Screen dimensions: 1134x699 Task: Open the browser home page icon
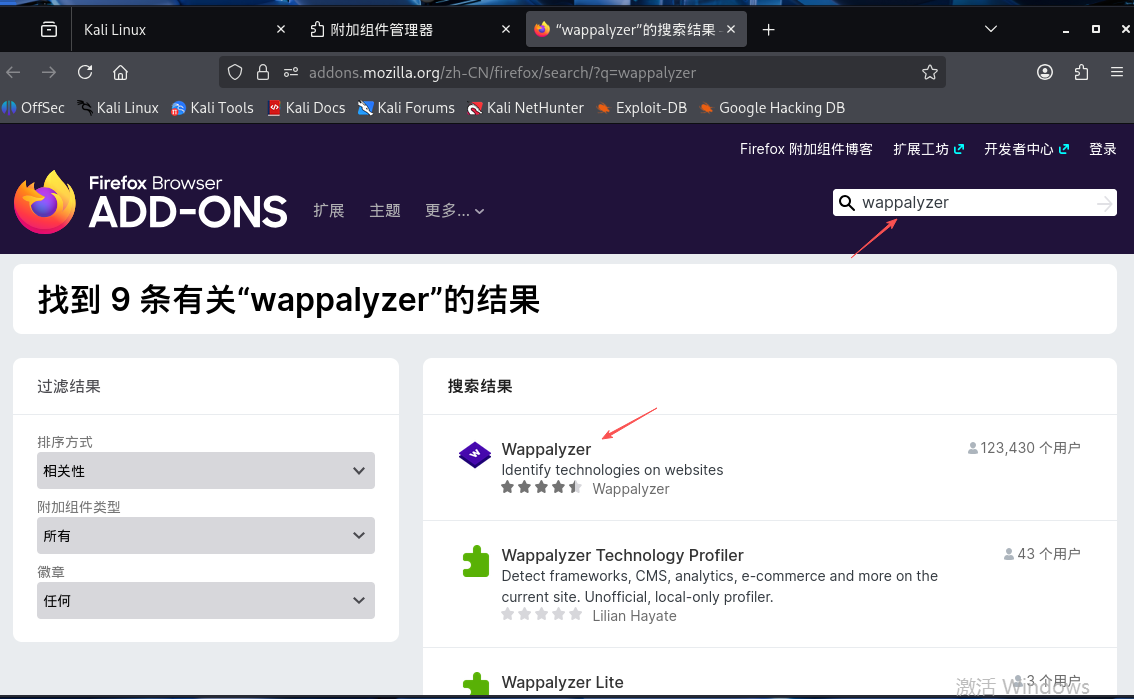coord(120,72)
